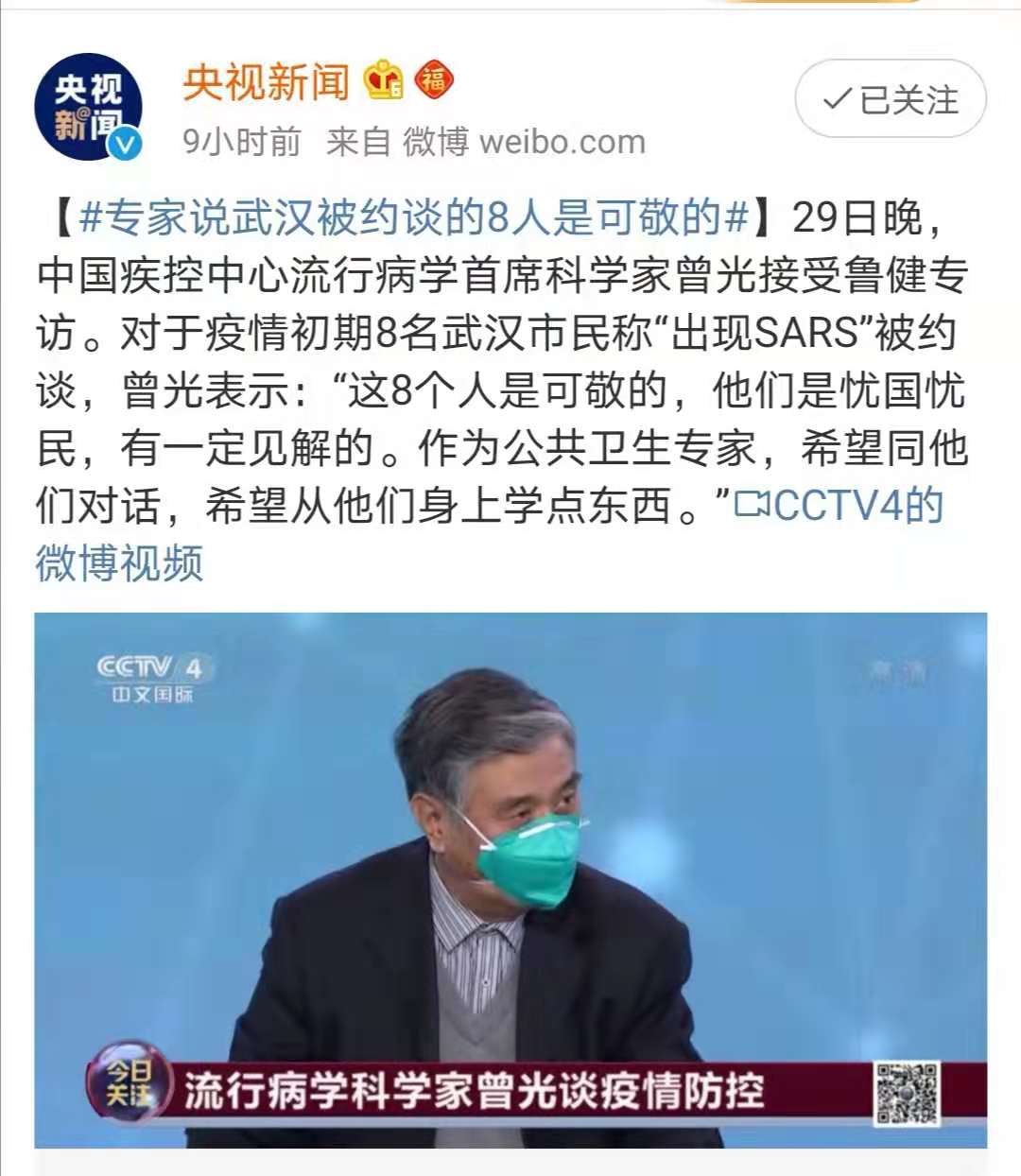This screenshot has width=1021, height=1176.
Task: Play the video of the masked expert
Action: tap(510, 880)
